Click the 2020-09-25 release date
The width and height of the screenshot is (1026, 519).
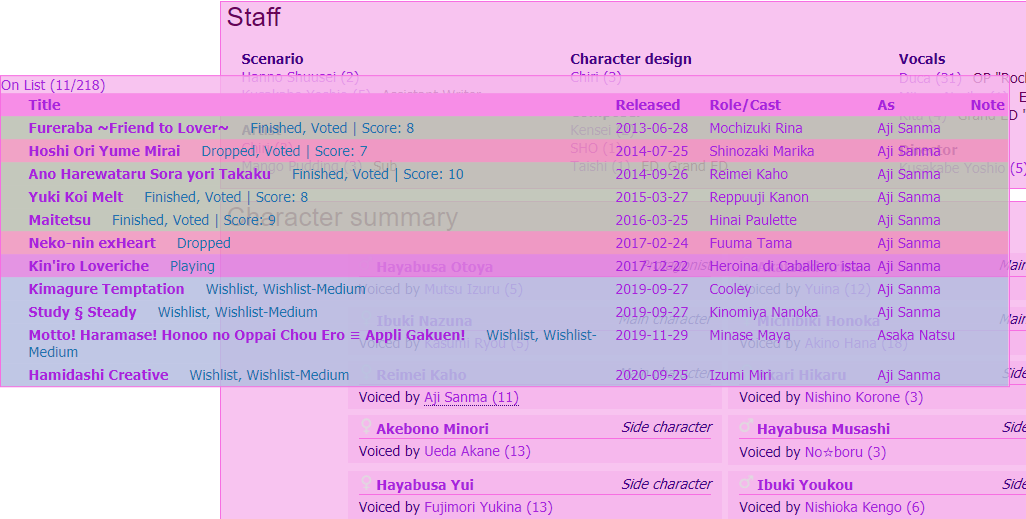pyautogui.click(x=652, y=375)
